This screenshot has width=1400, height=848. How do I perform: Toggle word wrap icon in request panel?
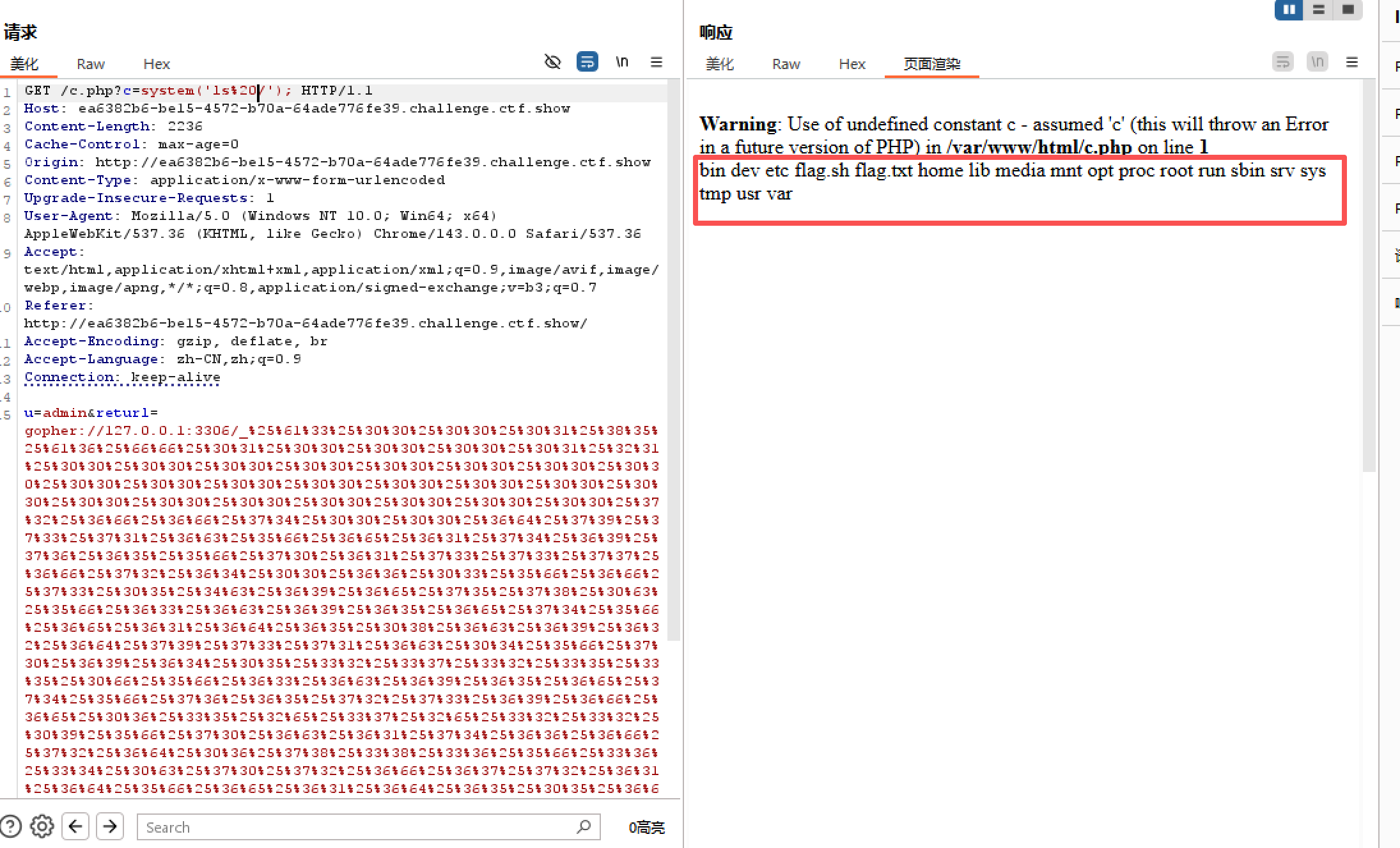pyautogui.click(x=587, y=61)
